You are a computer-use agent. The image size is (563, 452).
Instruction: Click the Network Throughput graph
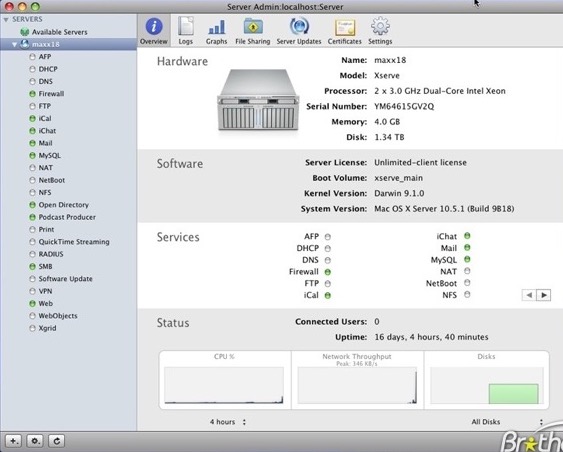(x=357, y=385)
